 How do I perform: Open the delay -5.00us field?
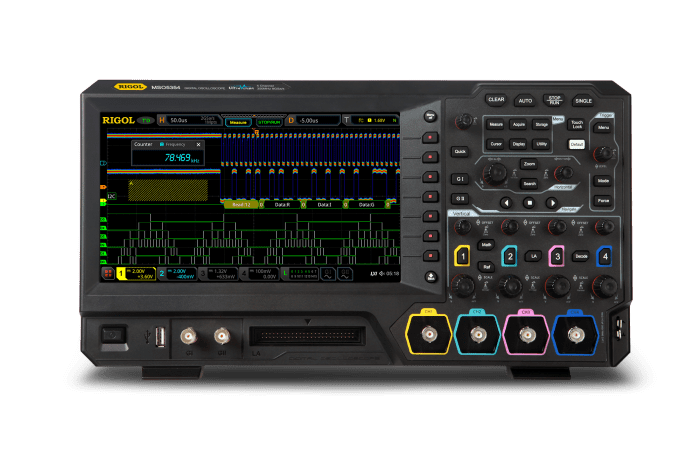point(310,121)
